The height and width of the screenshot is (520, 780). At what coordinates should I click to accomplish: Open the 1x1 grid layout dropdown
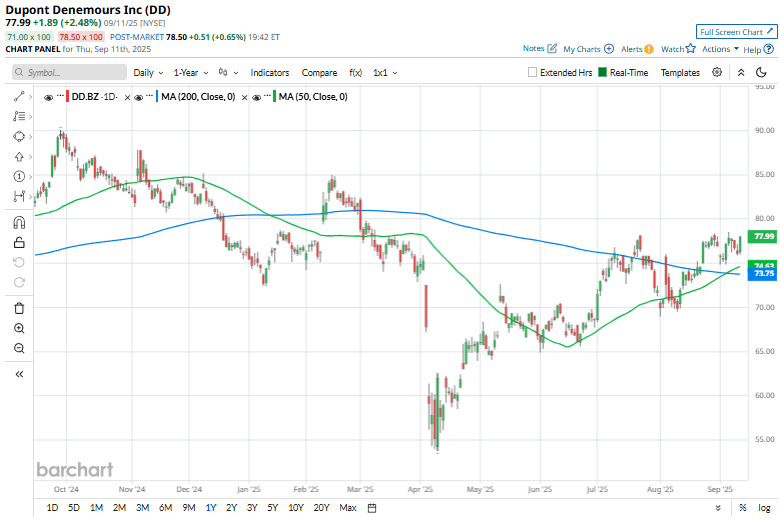click(x=385, y=73)
